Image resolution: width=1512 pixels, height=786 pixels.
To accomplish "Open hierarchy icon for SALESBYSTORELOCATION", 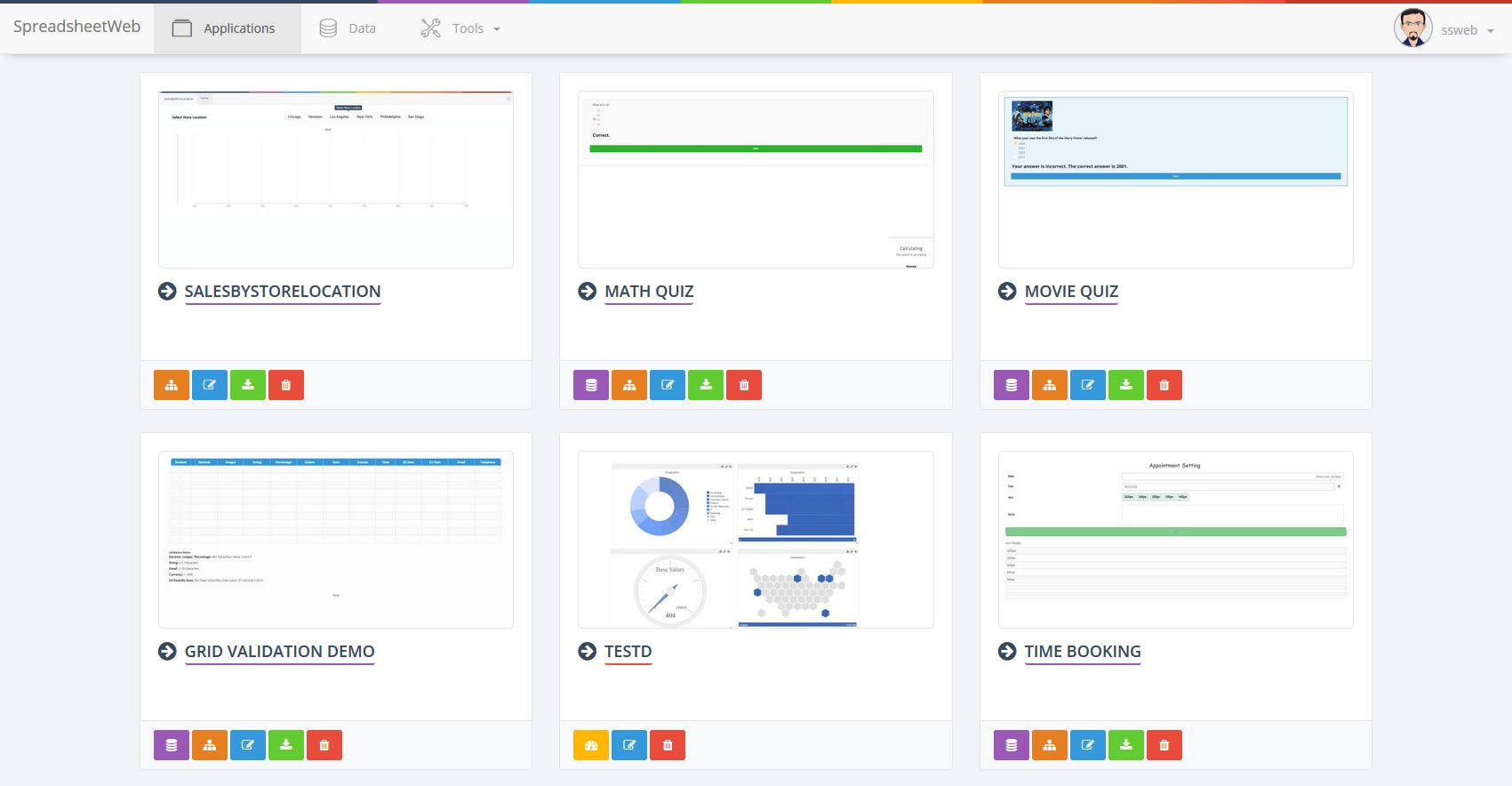I will [172, 385].
